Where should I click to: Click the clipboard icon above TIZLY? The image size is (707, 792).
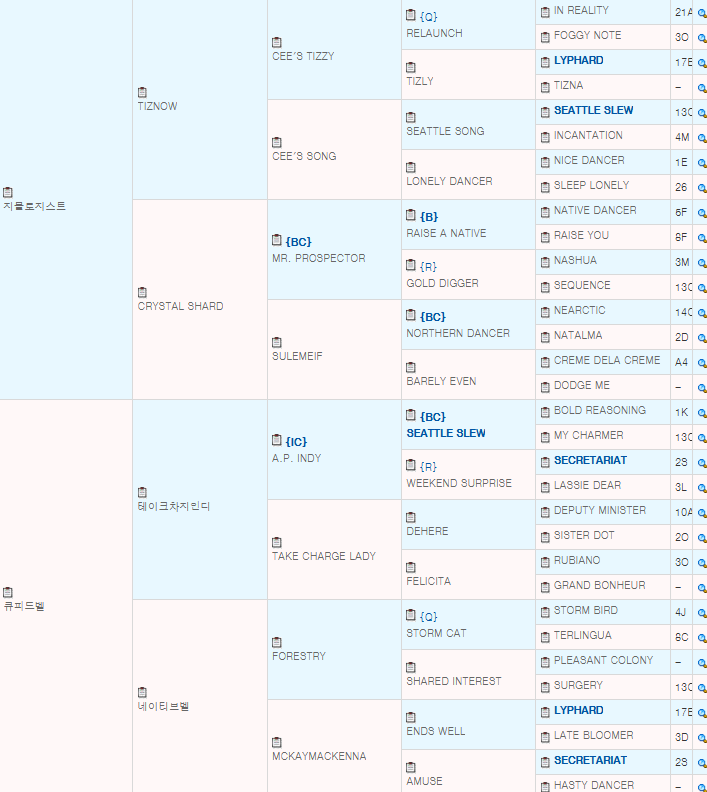coord(411,67)
